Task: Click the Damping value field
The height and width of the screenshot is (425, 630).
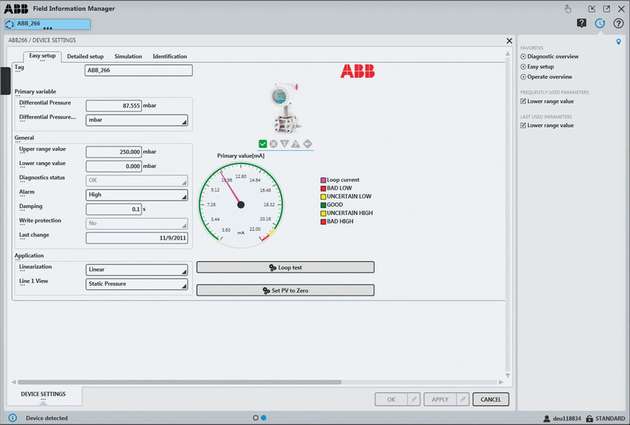Action: tap(114, 209)
